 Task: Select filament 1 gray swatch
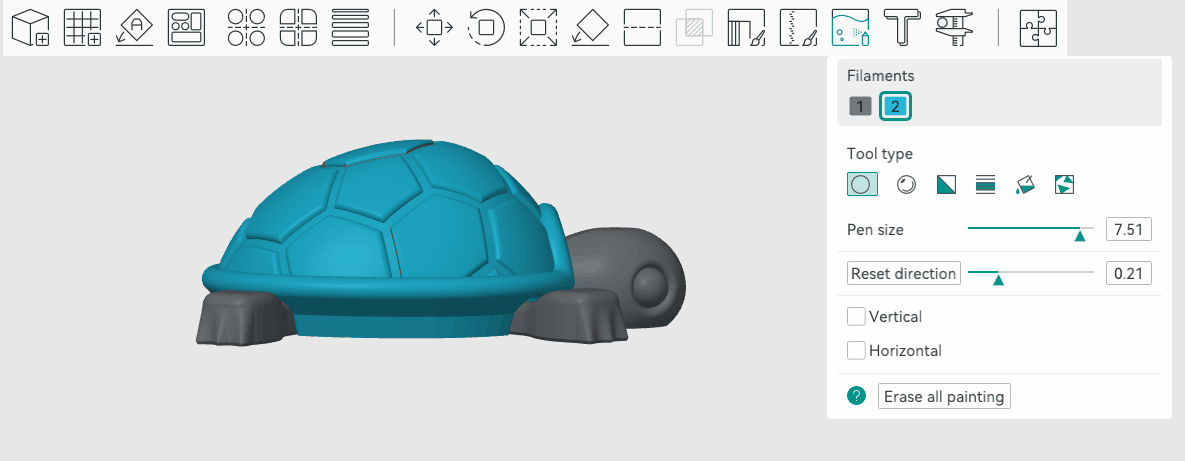click(860, 107)
